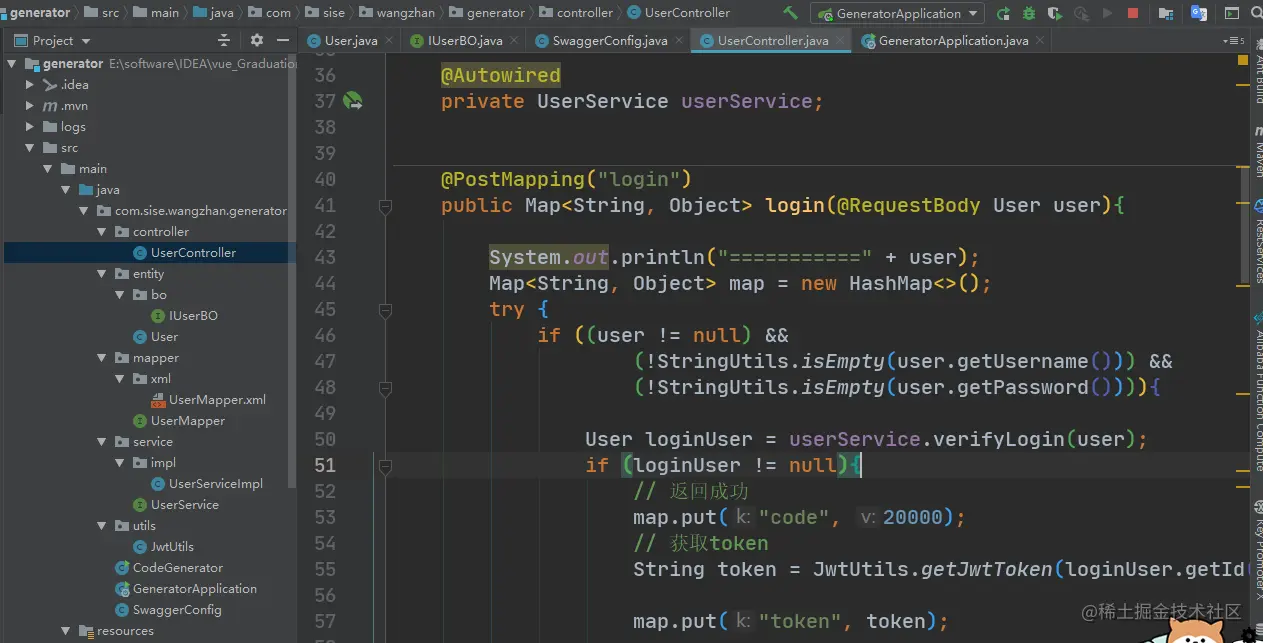Screen dimensions: 1263x643
Task: Click the Build project hammer icon
Action: point(790,13)
